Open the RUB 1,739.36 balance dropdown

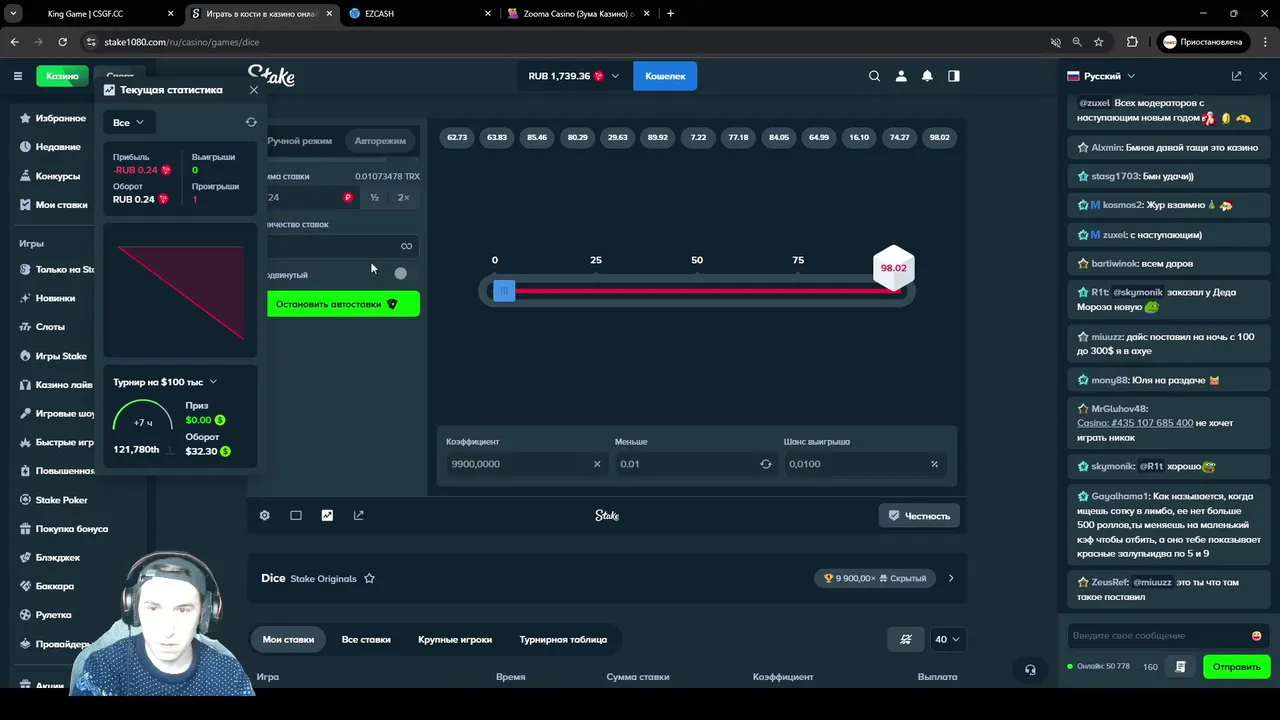point(573,76)
